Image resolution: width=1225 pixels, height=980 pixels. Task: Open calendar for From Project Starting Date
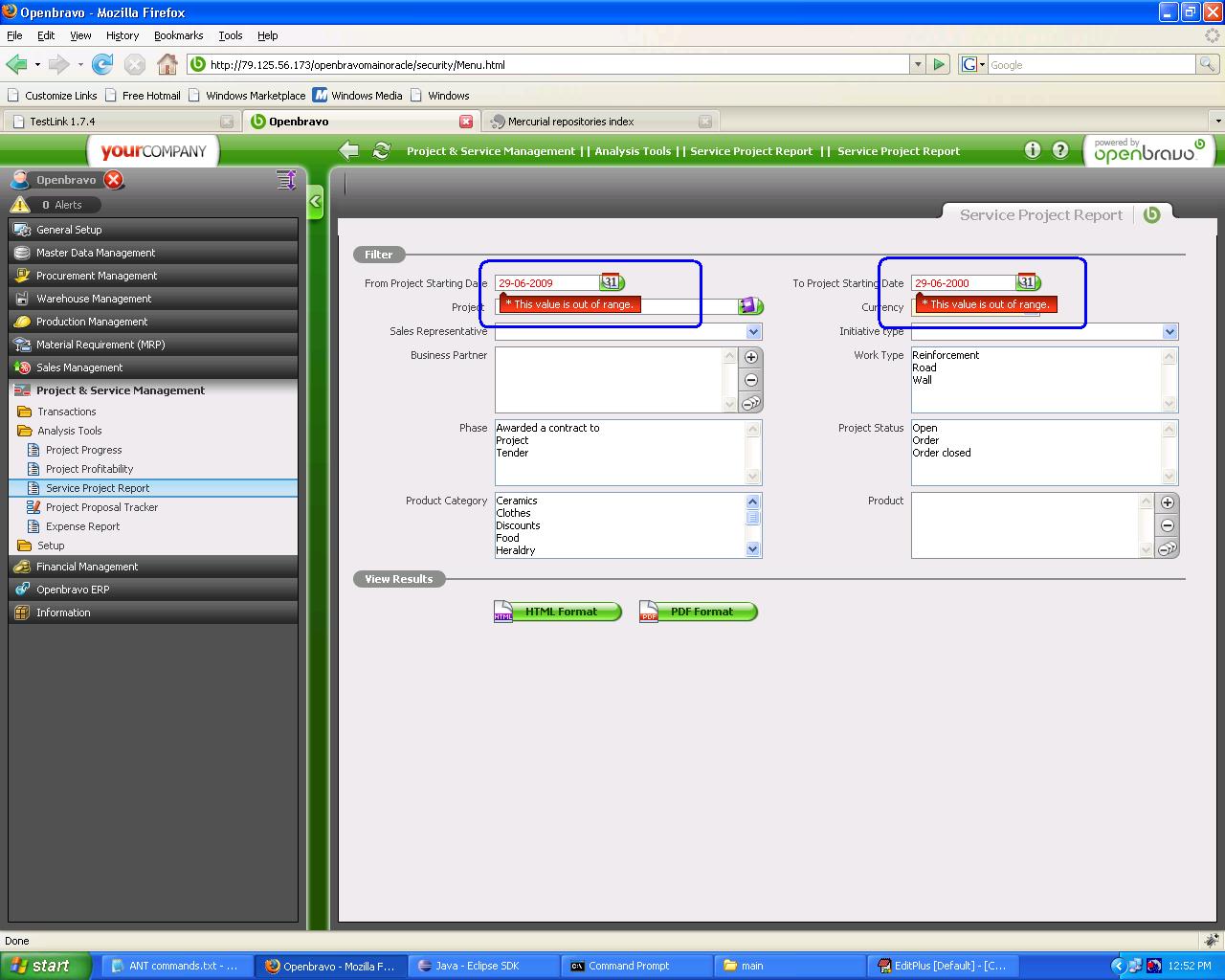[x=611, y=282]
